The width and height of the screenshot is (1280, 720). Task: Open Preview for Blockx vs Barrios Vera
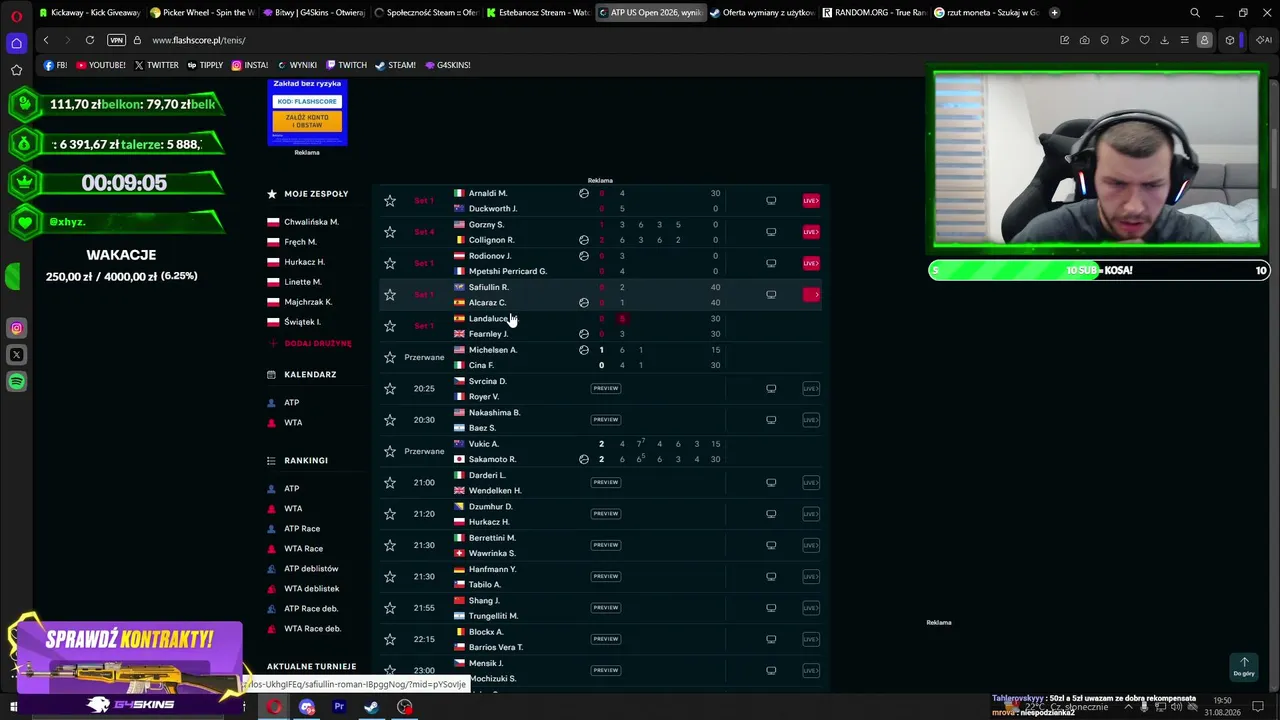click(x=605, y=639)
